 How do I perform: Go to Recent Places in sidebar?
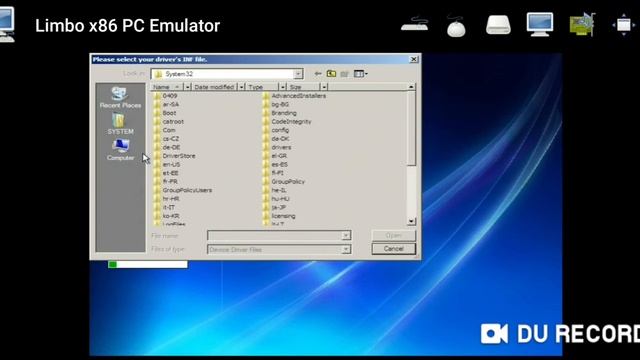(x=120, y=98)
